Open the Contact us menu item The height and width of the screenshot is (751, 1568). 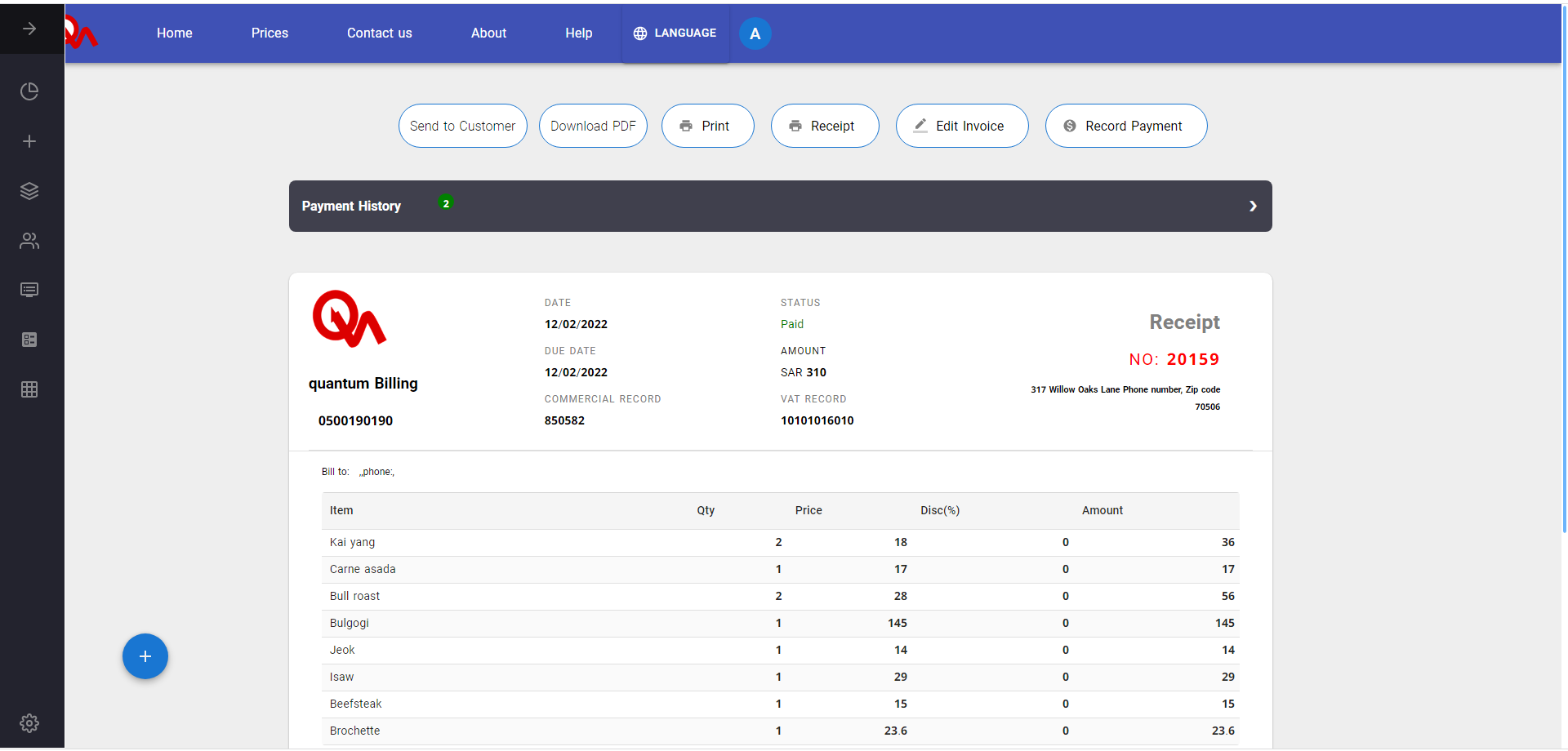point(379,33)
